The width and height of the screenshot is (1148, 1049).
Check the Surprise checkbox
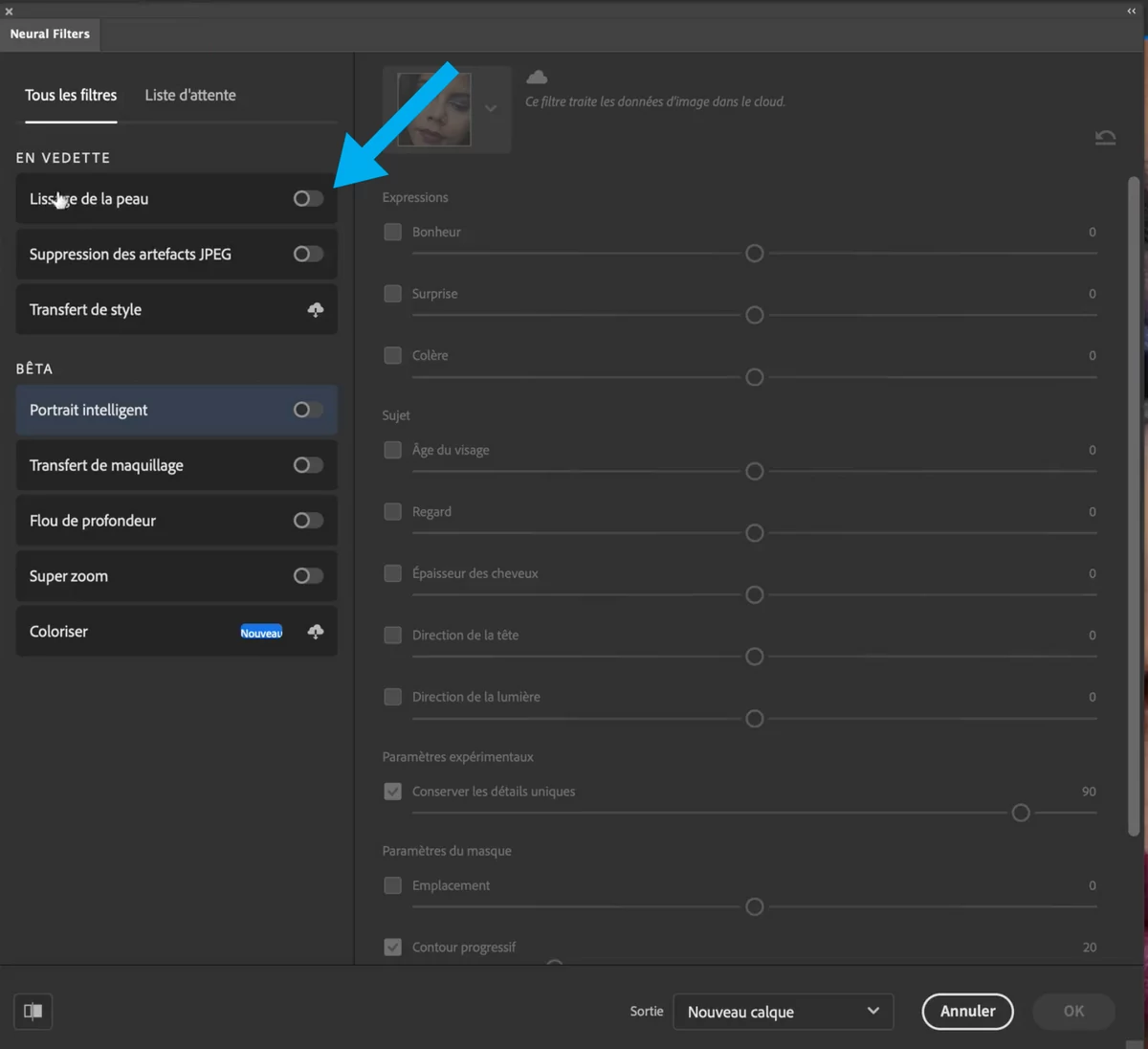coord(392,294)
